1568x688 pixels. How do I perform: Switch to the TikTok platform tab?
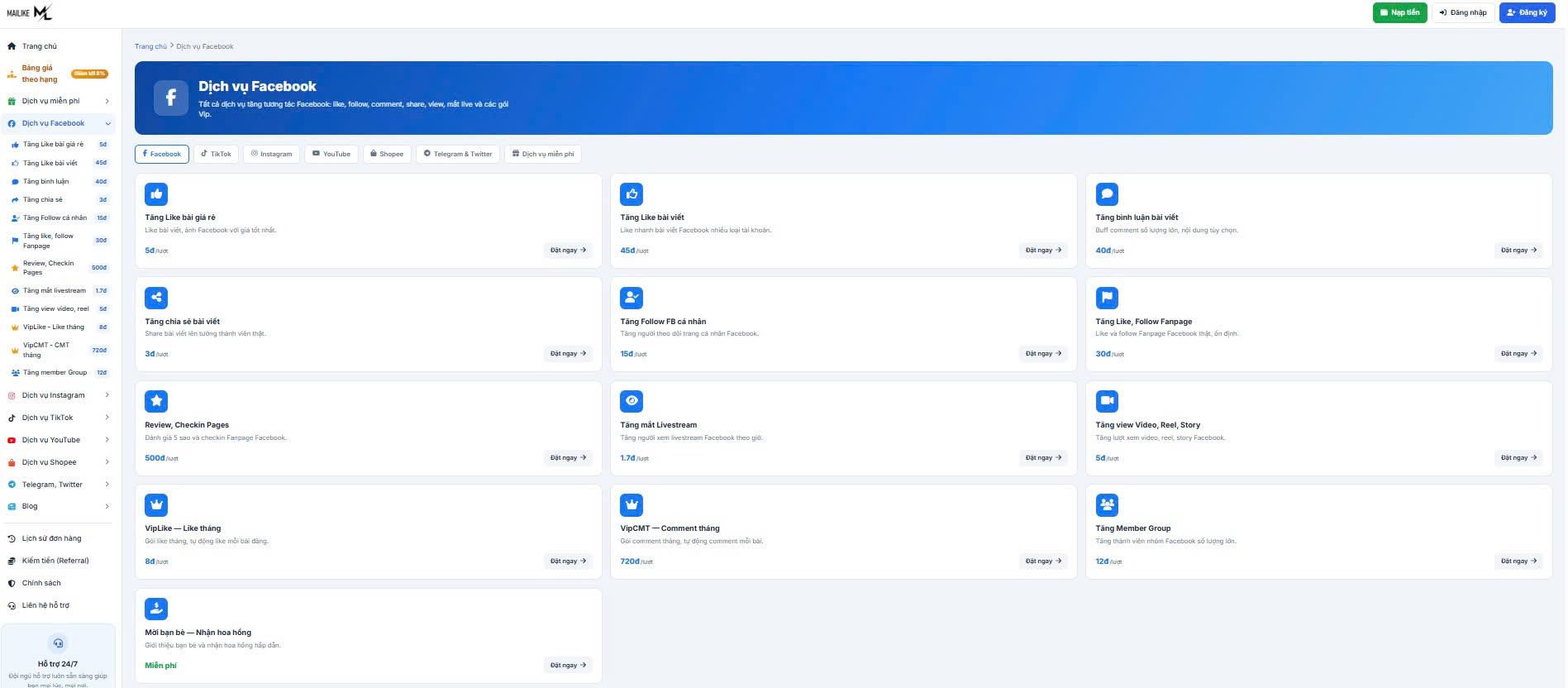click(216, 154)
